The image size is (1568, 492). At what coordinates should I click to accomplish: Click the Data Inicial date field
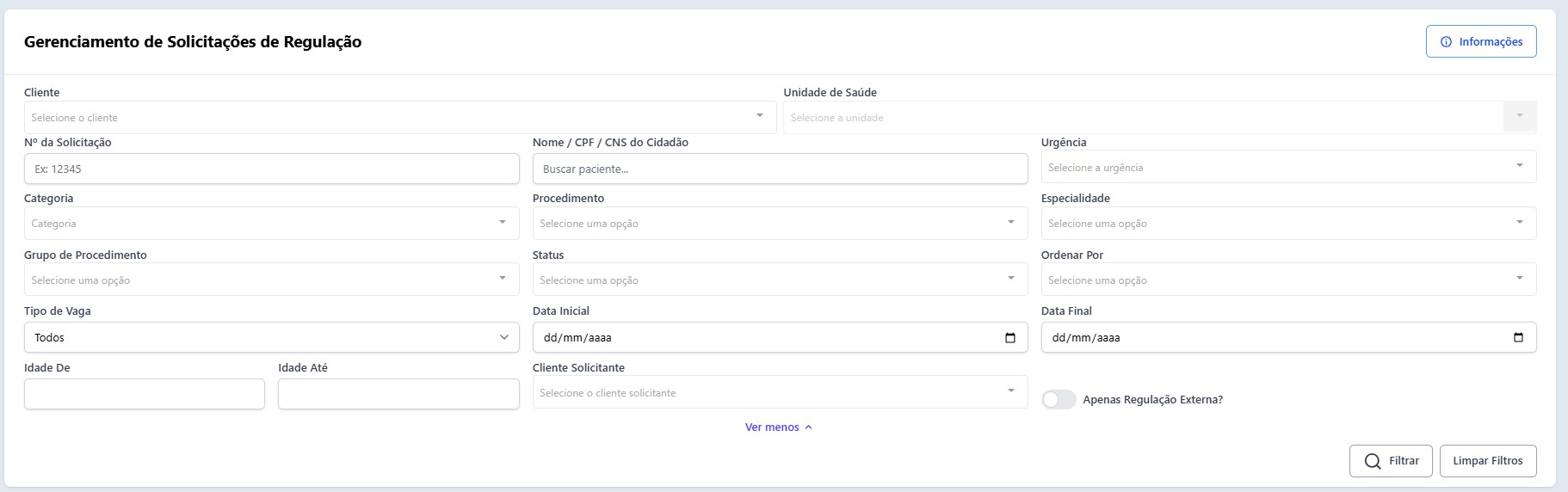pos(780,337)
